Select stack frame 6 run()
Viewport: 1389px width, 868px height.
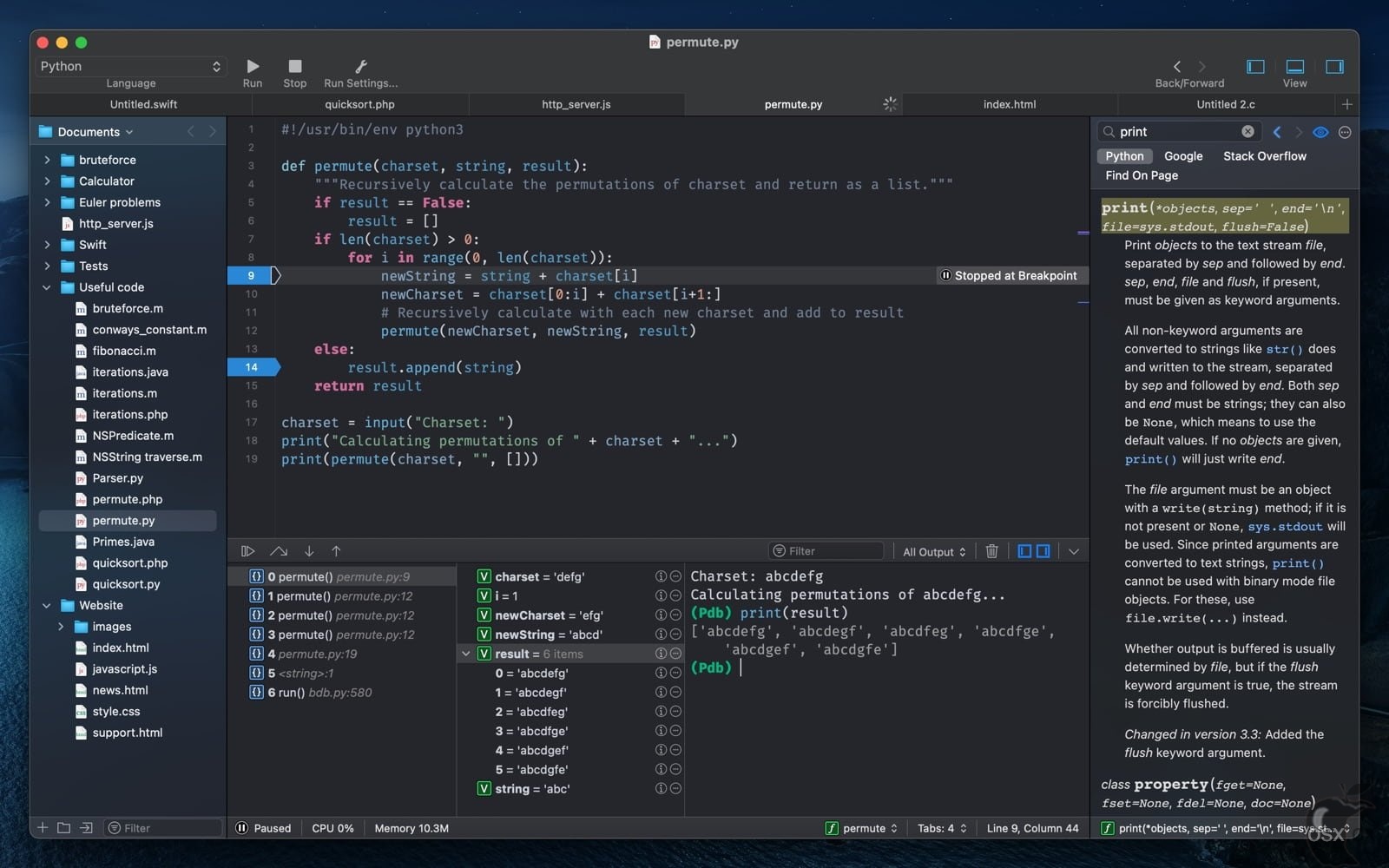coord(341,693)
